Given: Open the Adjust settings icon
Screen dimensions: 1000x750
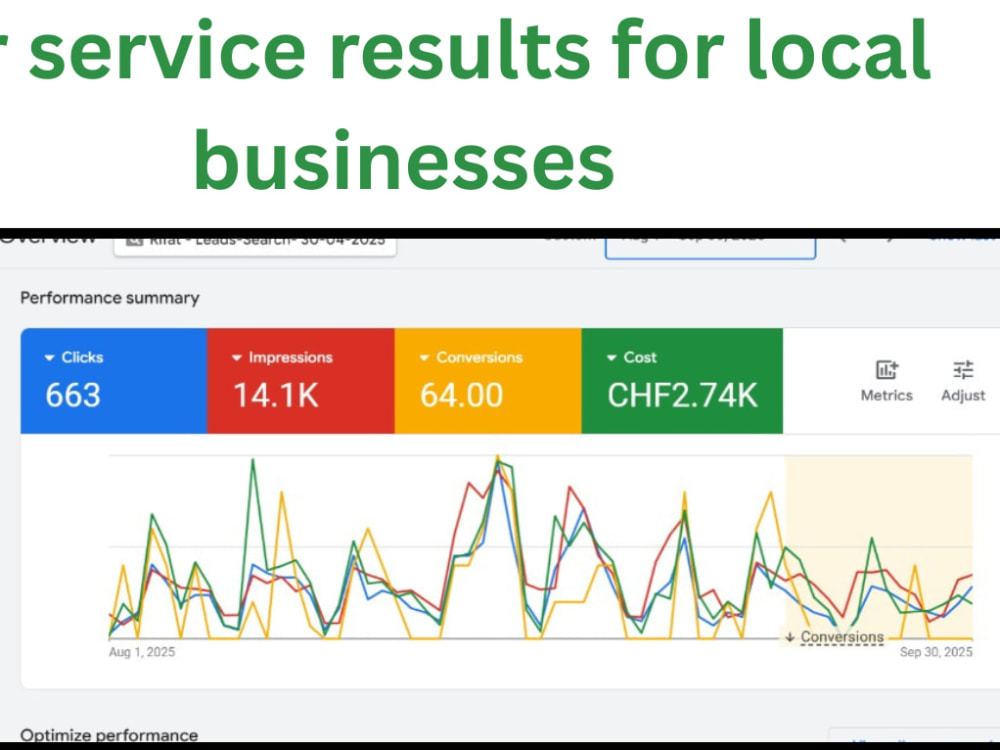Looking at the screenshot, I should (963, 370).
